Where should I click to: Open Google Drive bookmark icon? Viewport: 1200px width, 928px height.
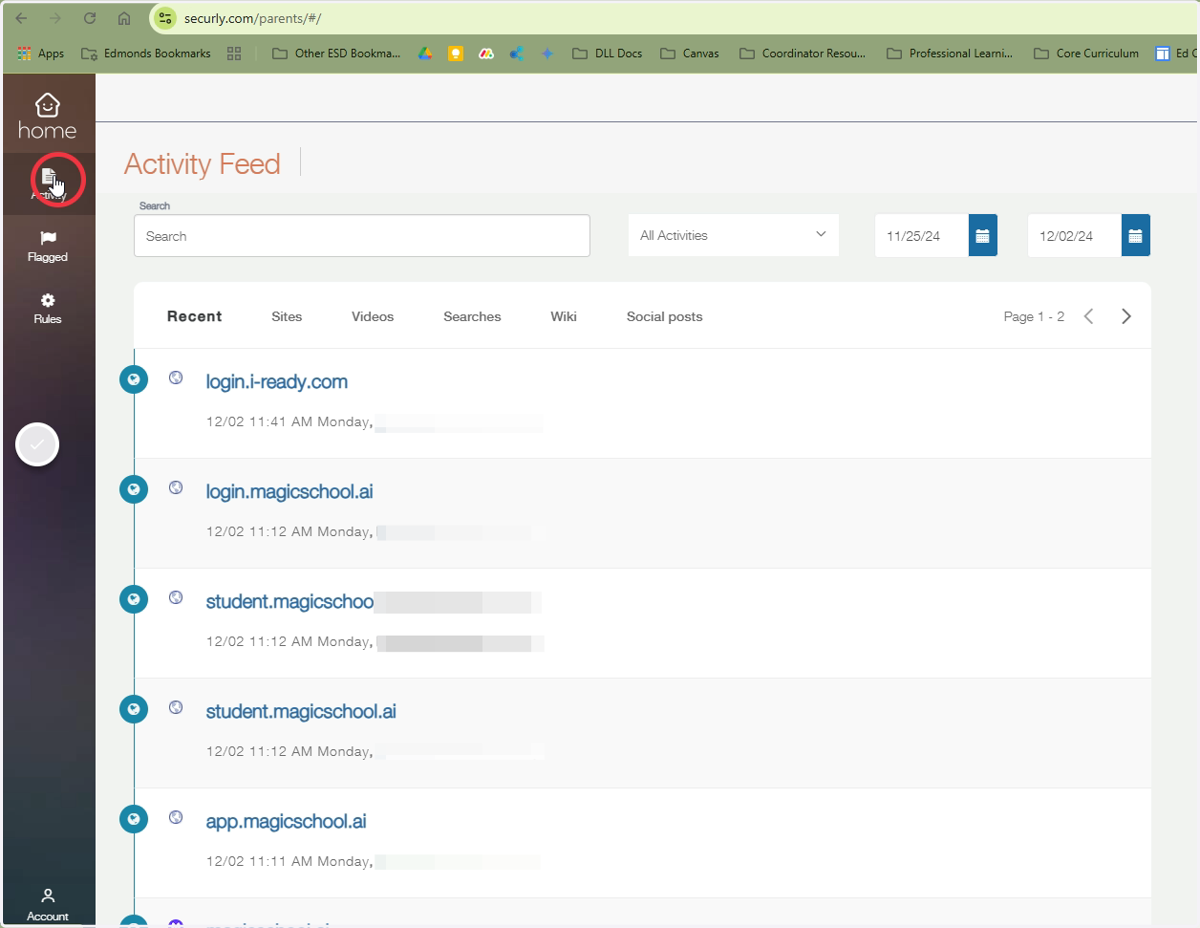point(424,54)
